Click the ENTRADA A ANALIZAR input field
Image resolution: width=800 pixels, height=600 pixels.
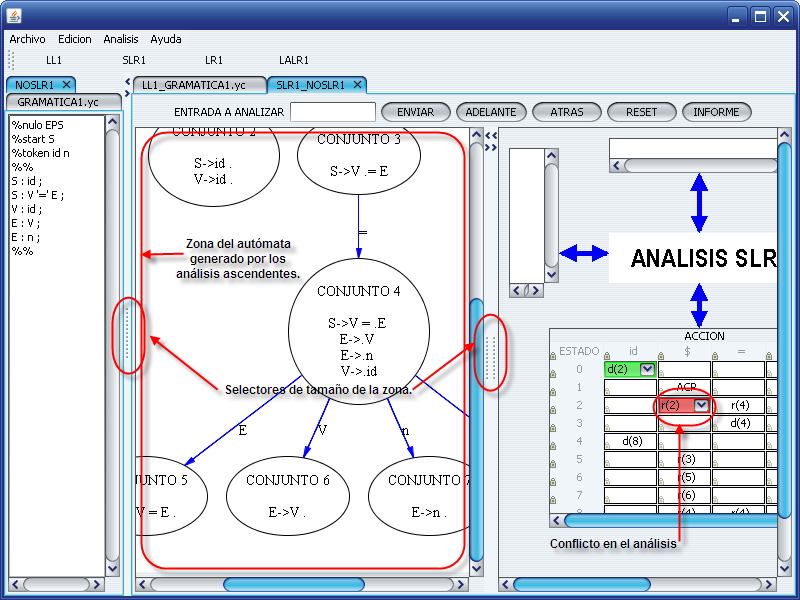(x=332, y=112)
